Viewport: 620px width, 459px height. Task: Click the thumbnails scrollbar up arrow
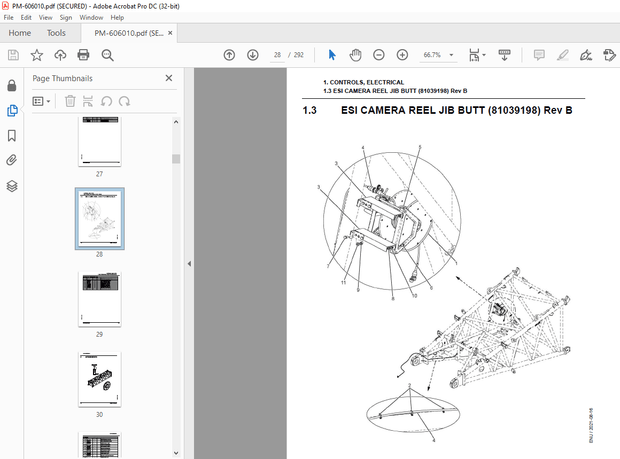coord(176,122)
